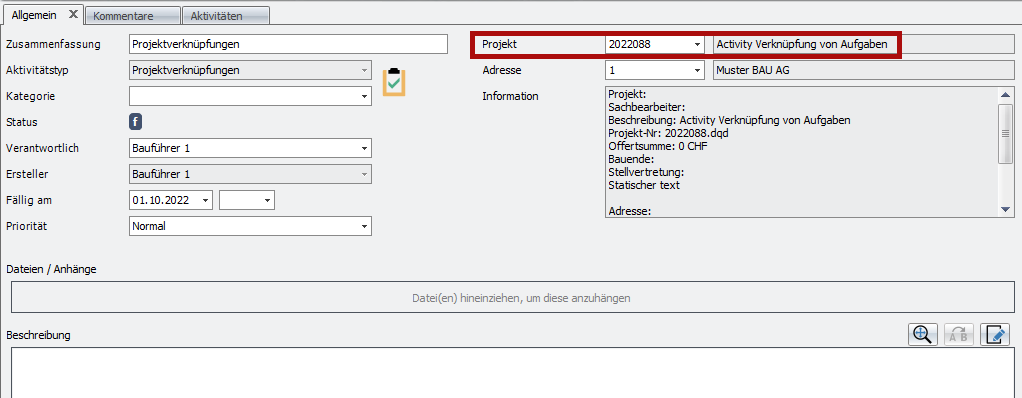Click the blue 'f' status icon
Image resolution: width=1022 pixels, height=398 pixels.
tap(136, 122)
